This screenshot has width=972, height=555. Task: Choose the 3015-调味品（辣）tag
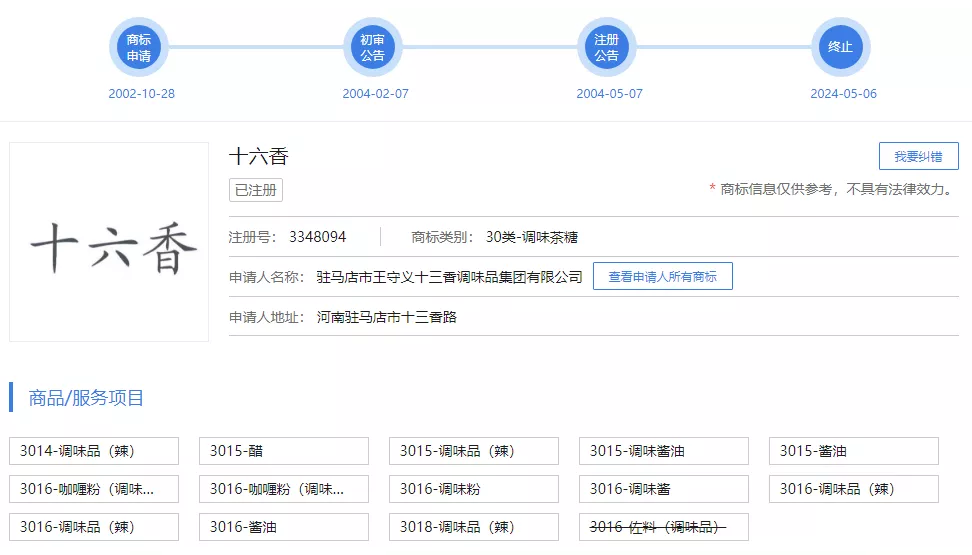[x=474, y=451]
